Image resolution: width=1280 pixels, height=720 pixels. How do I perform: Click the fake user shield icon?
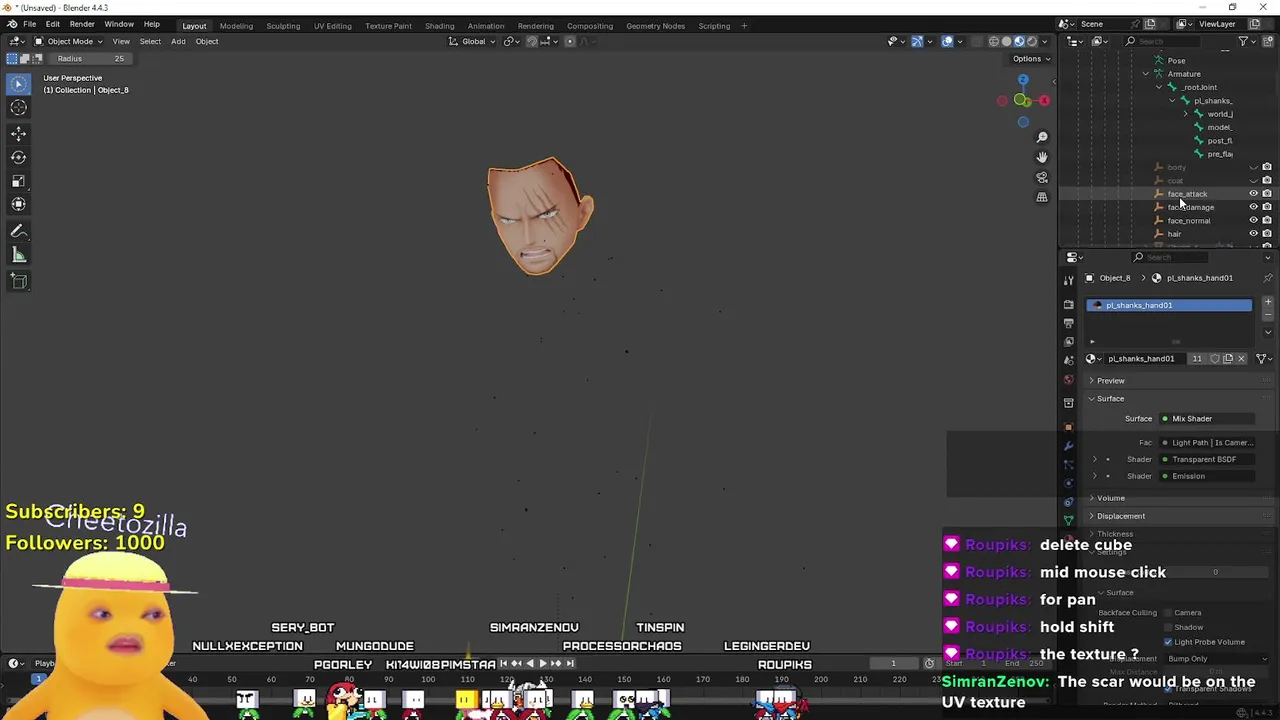1215,358
